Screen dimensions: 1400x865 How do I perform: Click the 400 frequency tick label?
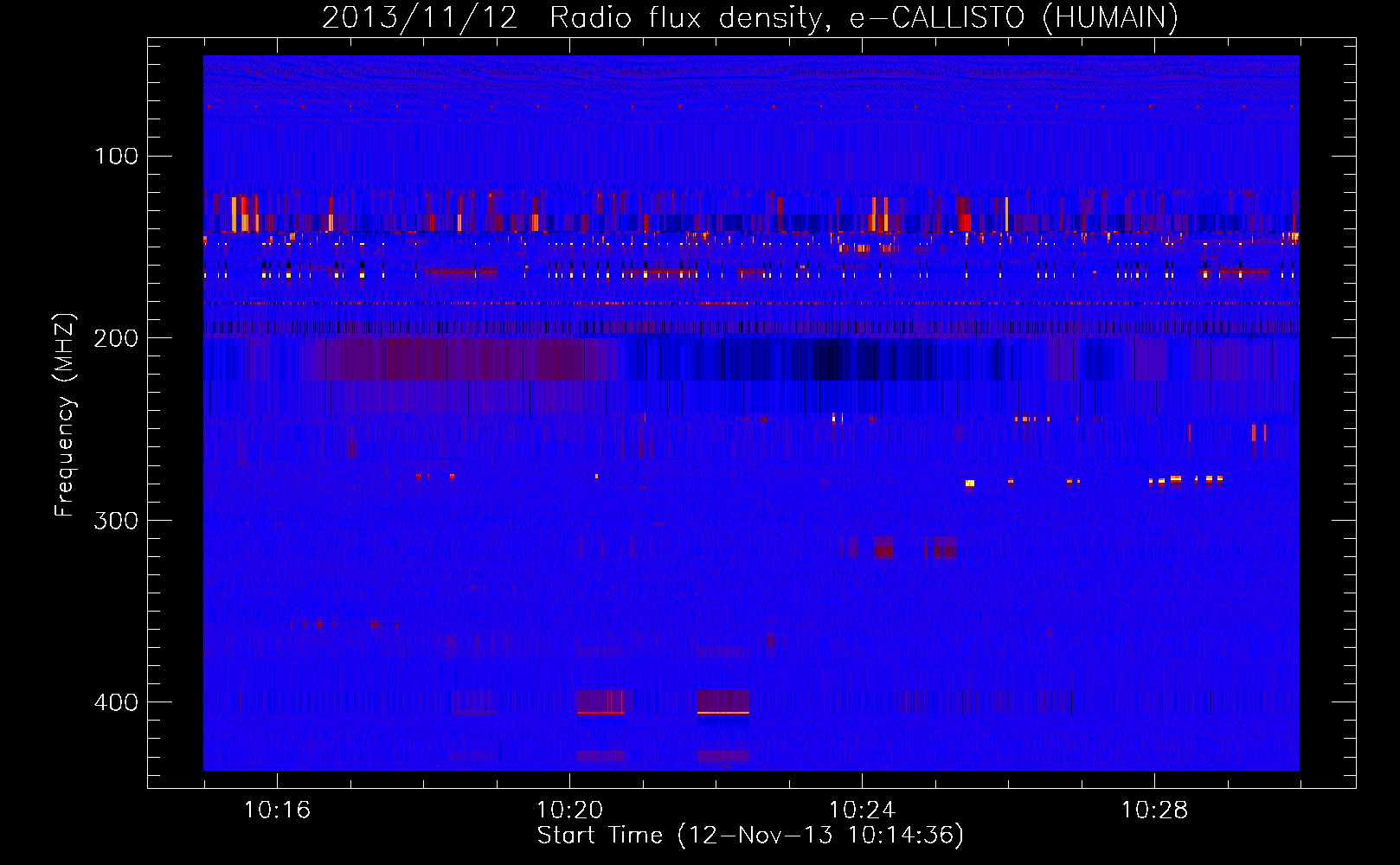tap(116, 702)
